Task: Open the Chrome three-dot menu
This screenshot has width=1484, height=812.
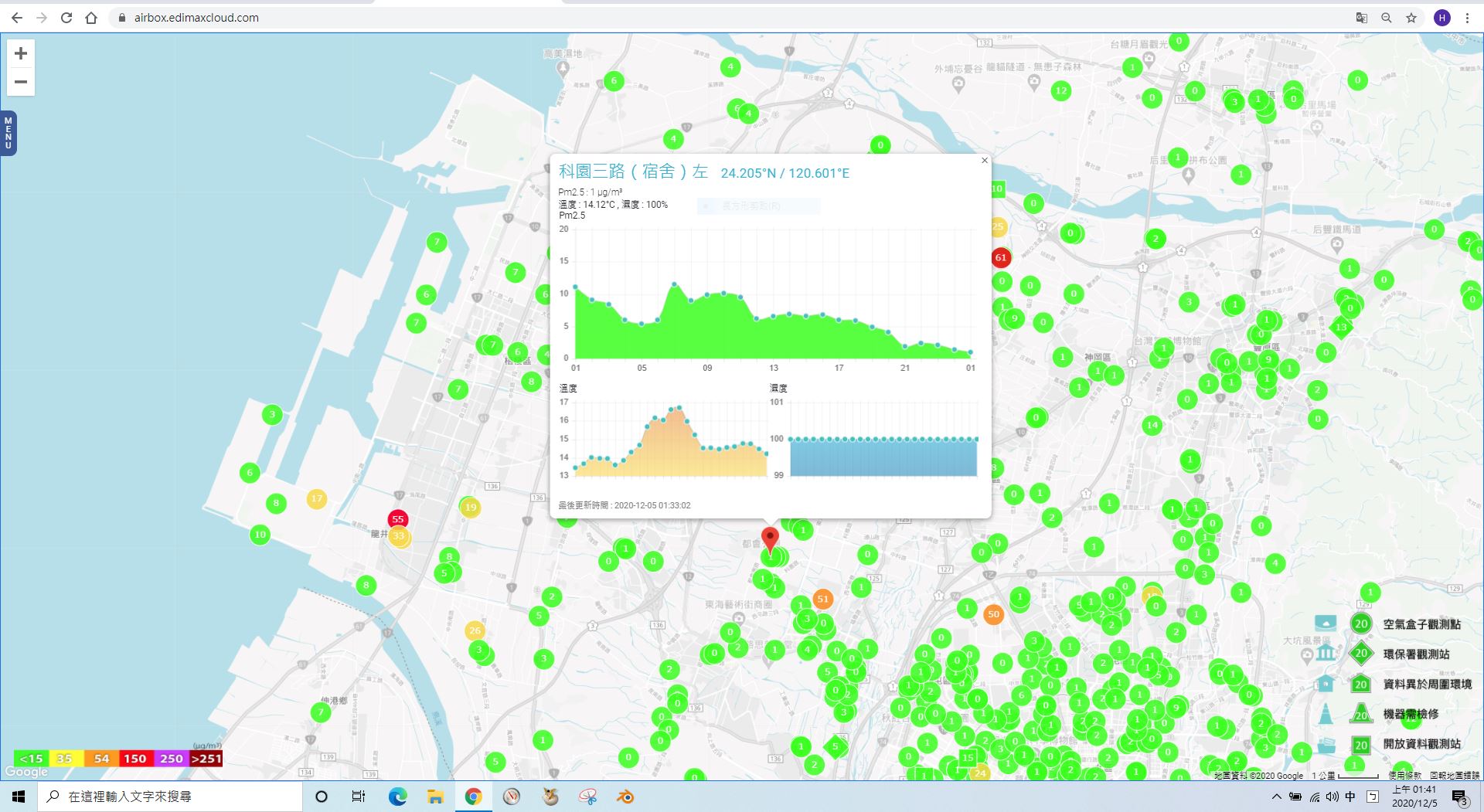Action: coord(1467,18)
